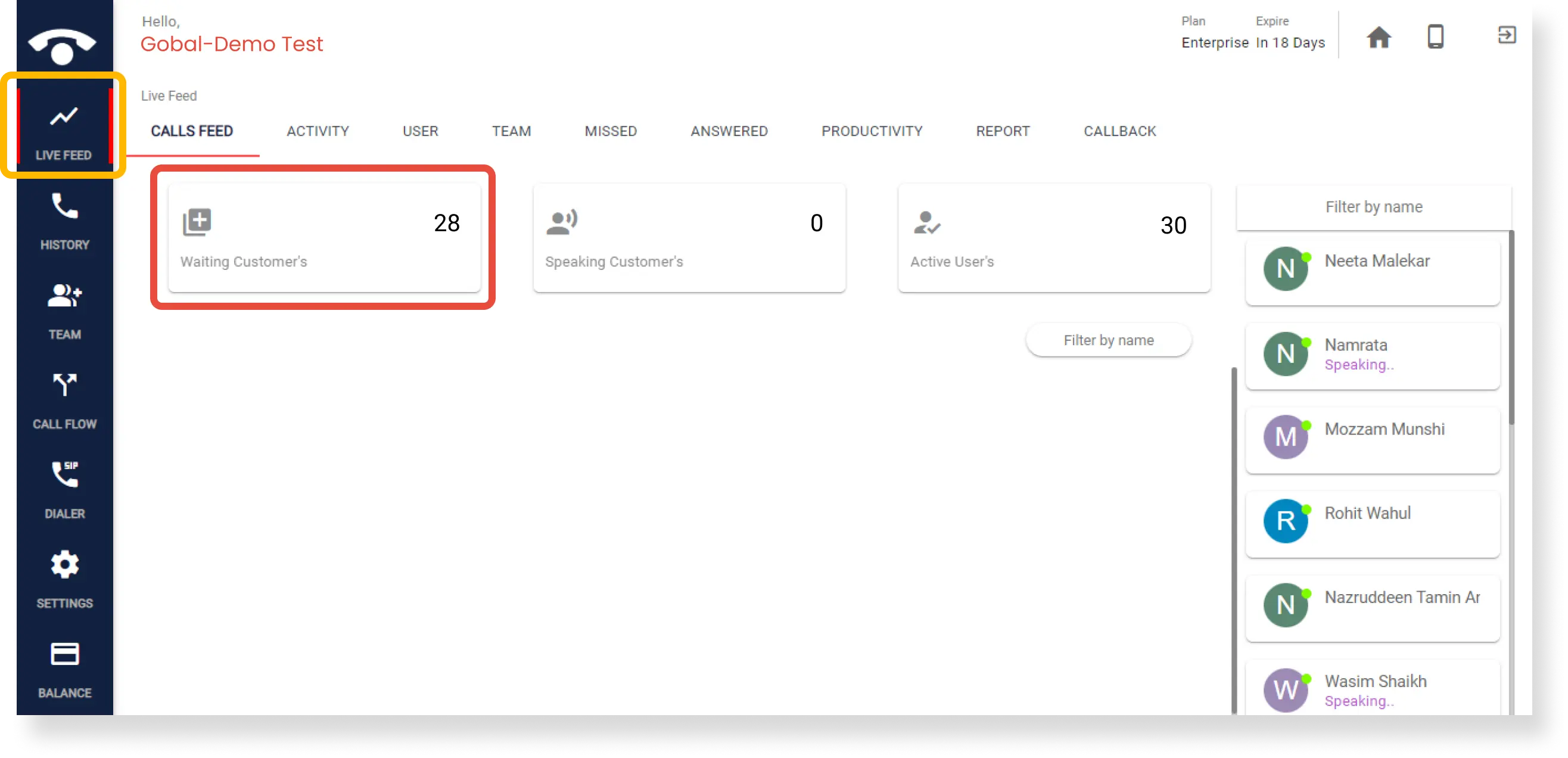Expand Speaking Customers stat panel
The image size is (1568, 758).
point(690,236)
